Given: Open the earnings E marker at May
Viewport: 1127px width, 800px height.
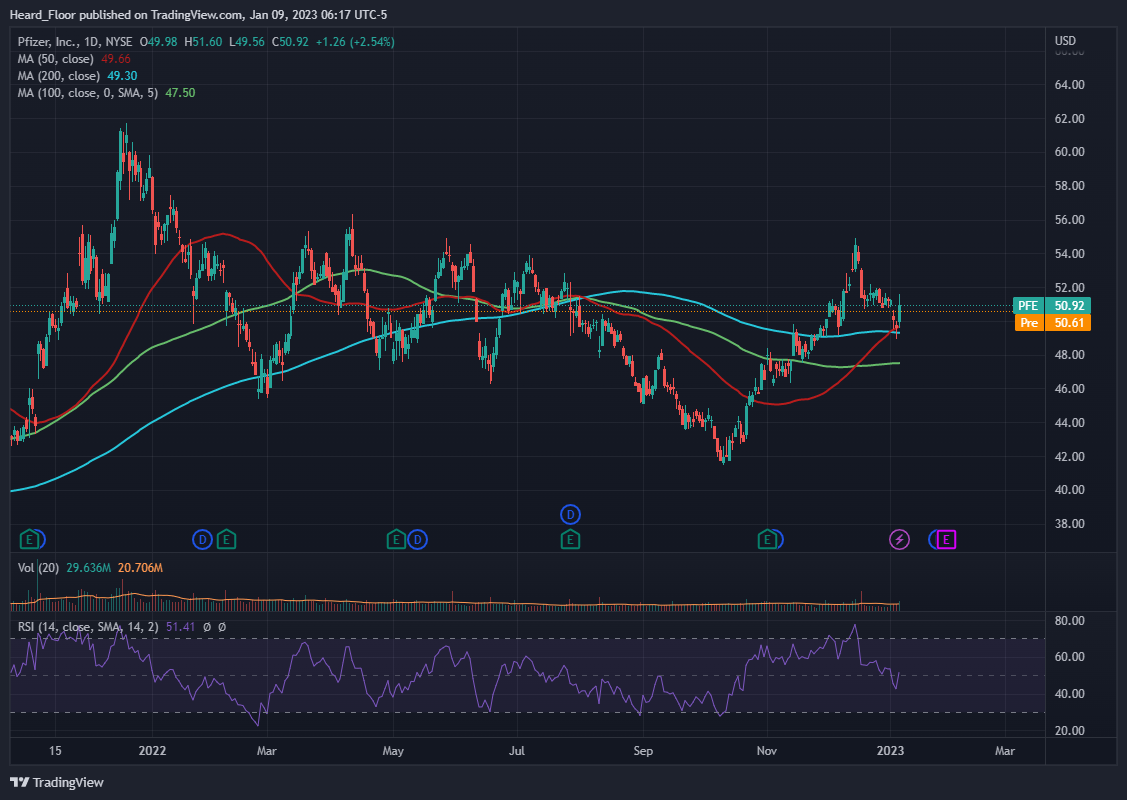Looking at the screenshot, I should [395, 539].
